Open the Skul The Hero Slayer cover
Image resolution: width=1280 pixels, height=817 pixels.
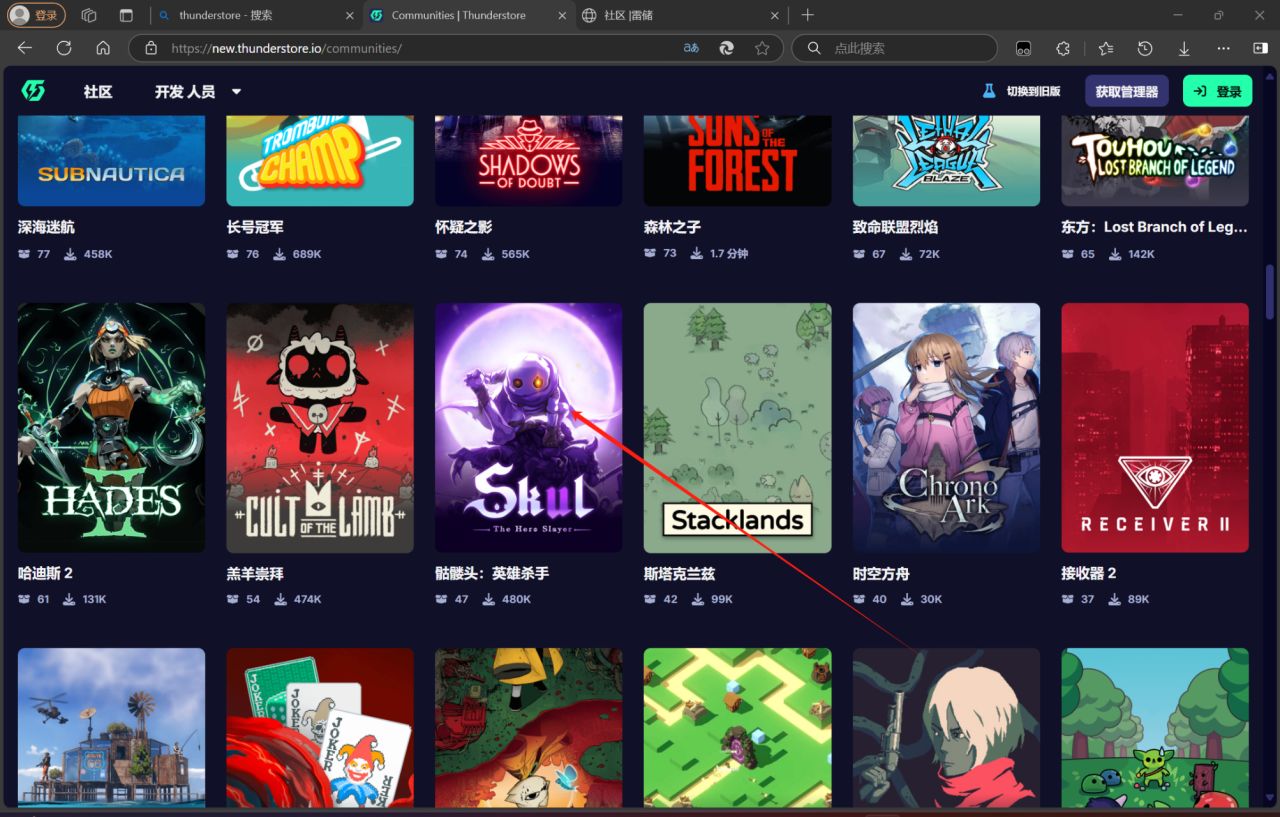[x=529, y=428]
